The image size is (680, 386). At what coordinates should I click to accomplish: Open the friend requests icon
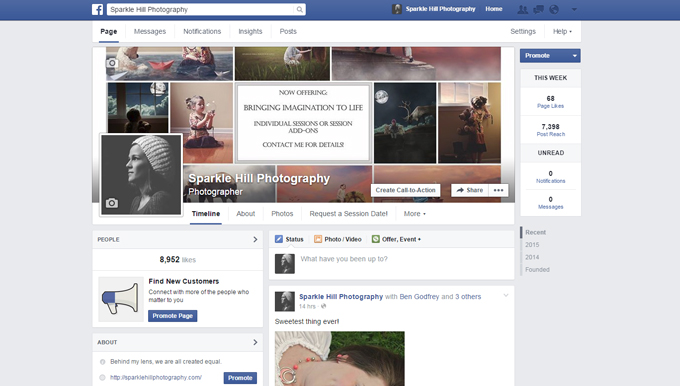click(523, 9)
